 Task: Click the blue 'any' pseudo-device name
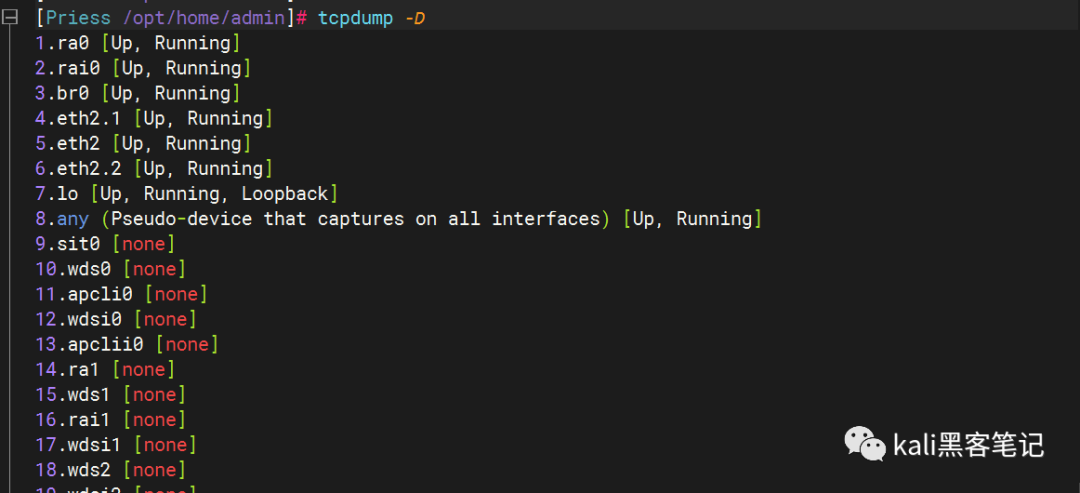73,219
